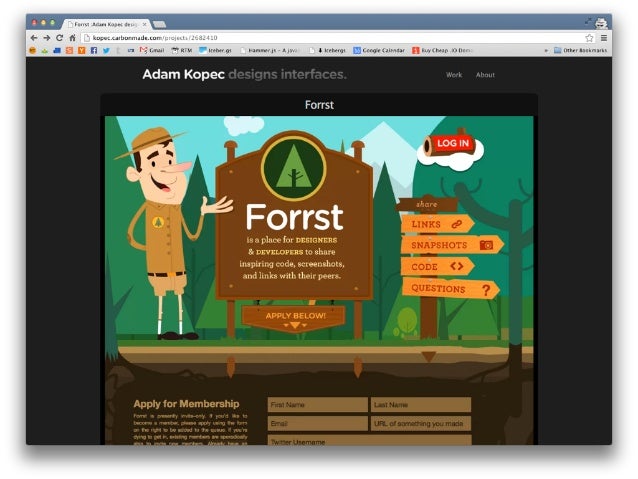Toggle fullscreen with the expand arrows icon

pos(588,21)
